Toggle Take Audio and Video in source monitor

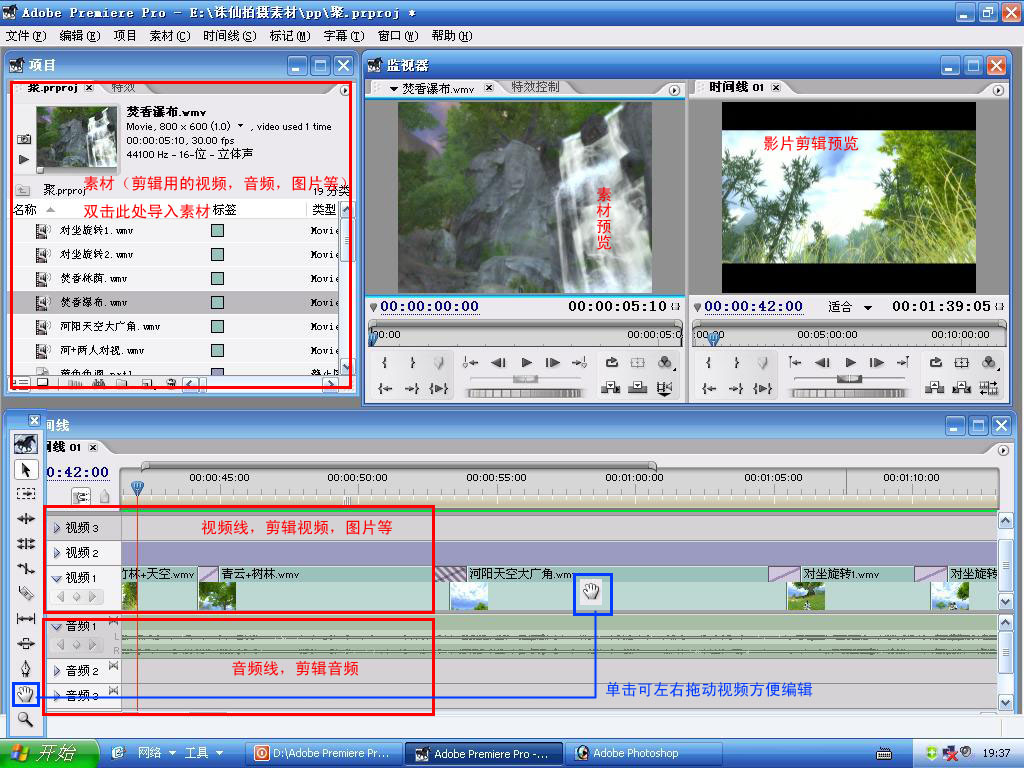click(664, 389)
